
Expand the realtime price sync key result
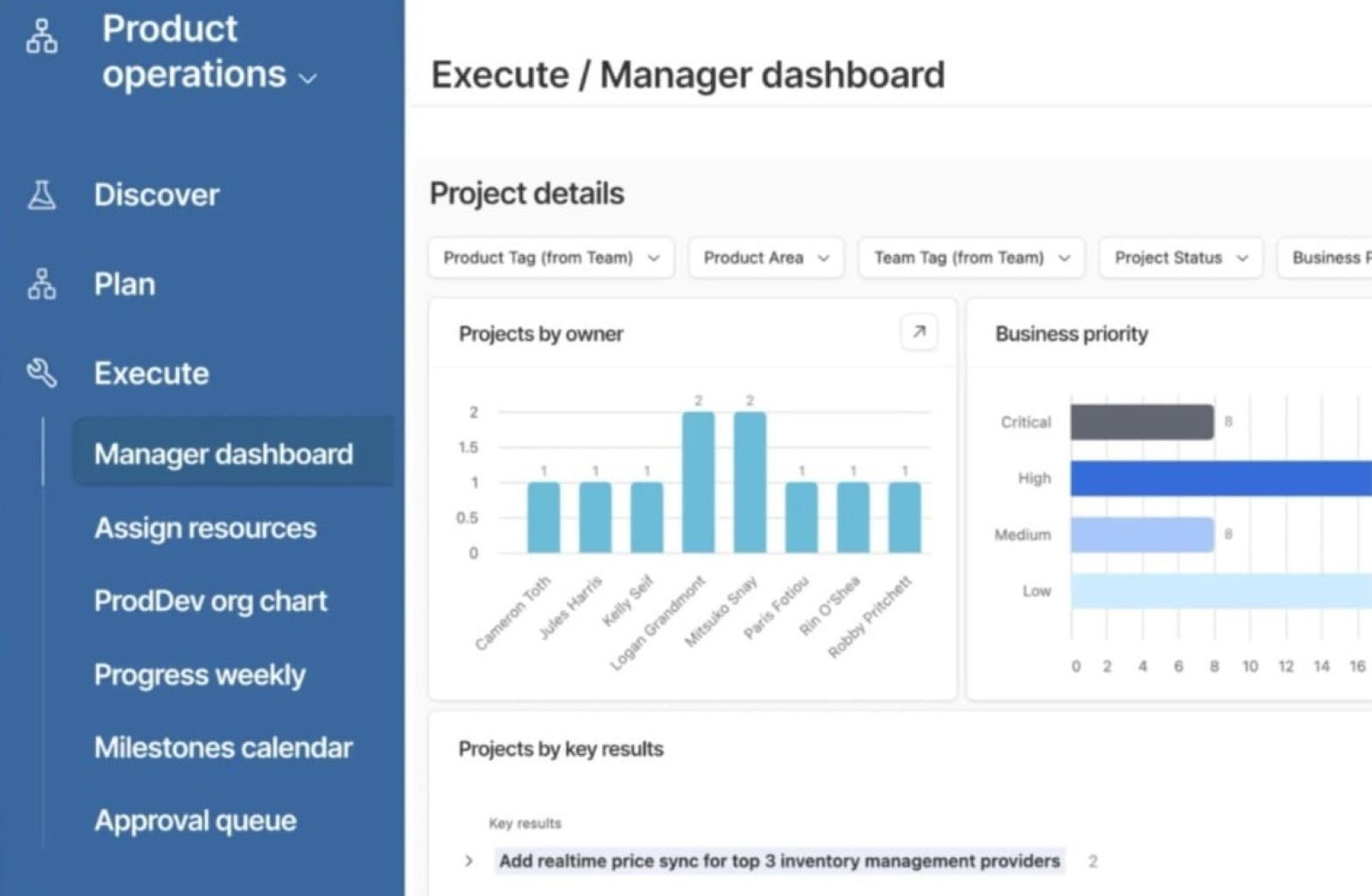[468, 861]
